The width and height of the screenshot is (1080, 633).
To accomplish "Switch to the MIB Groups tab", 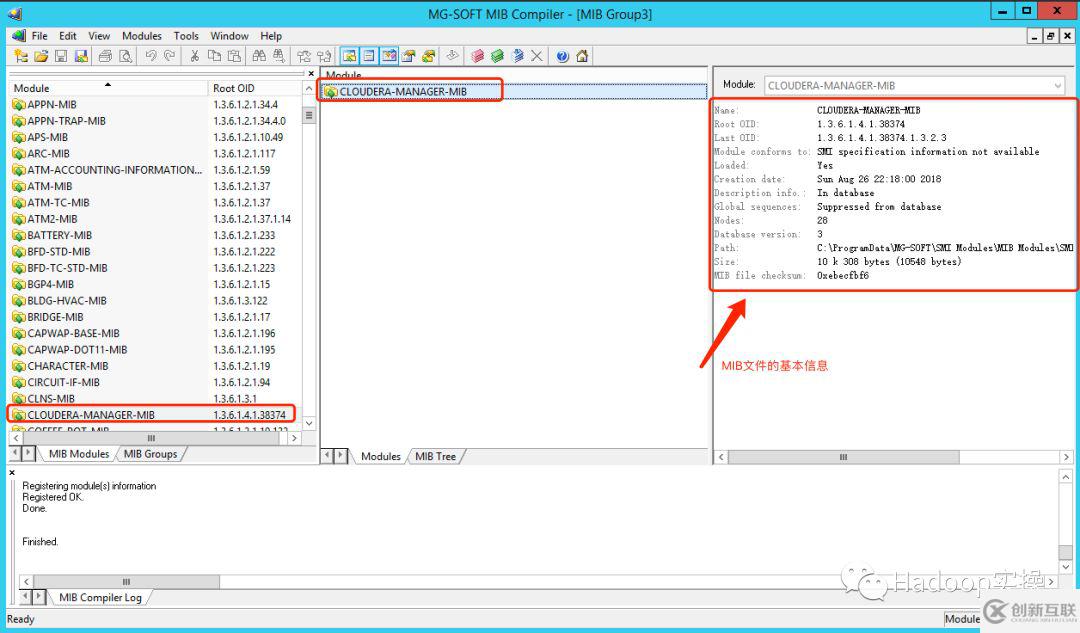I will (x=150, y=454).
